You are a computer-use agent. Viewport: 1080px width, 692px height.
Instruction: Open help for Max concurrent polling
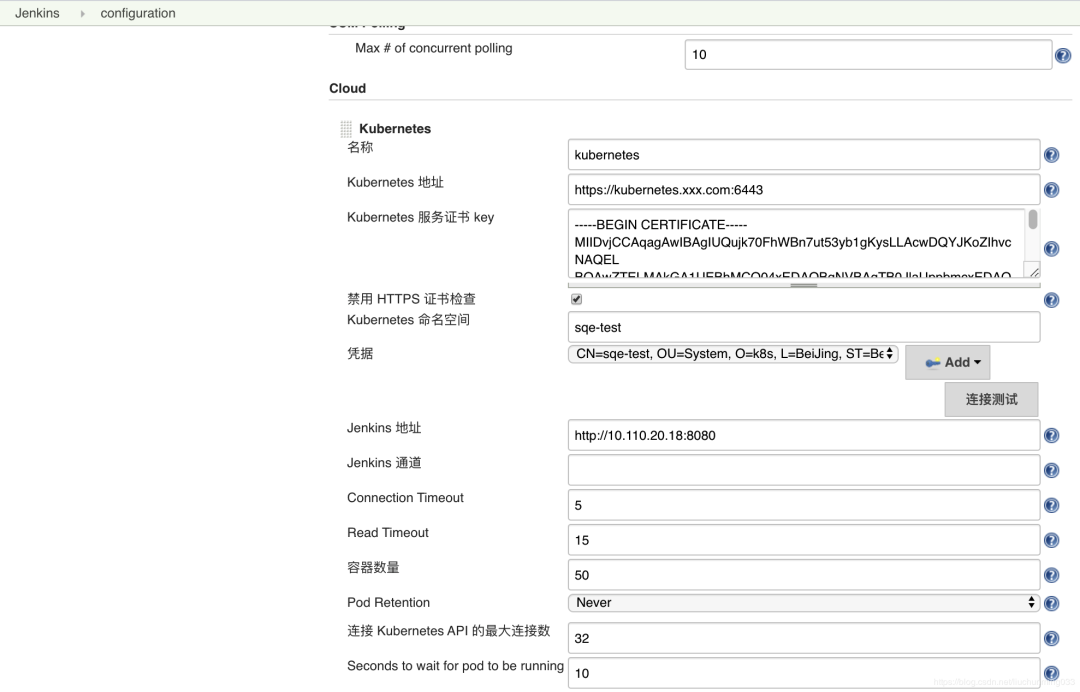(x=1063, y=55)
